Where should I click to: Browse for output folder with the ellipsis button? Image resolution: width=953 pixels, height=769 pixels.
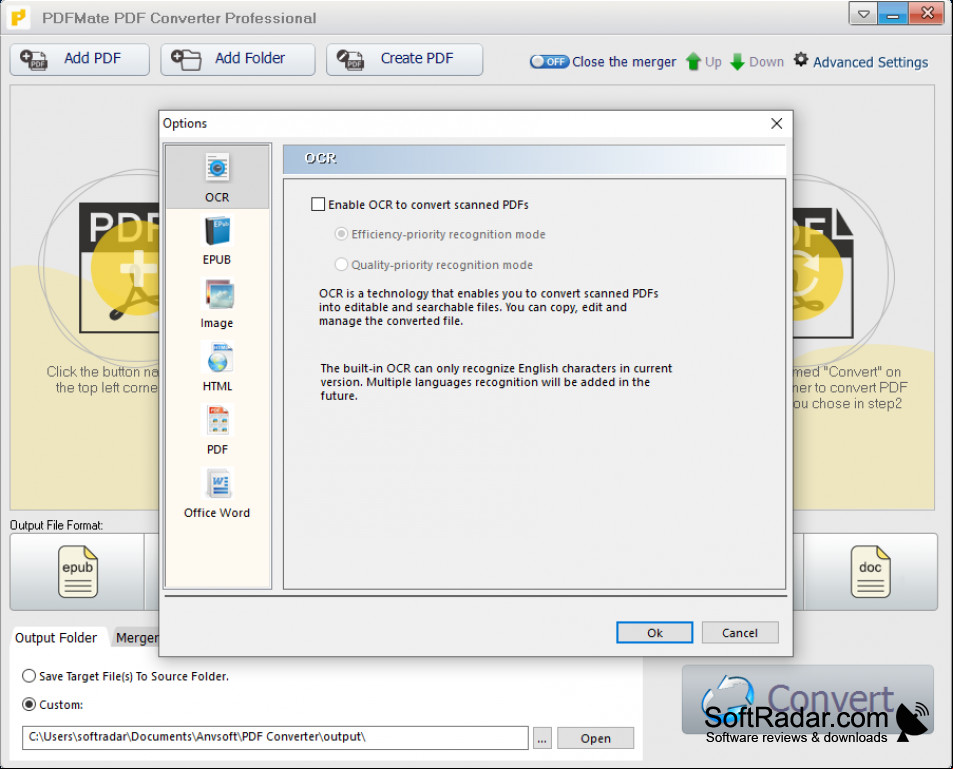[x=542, y=738]
